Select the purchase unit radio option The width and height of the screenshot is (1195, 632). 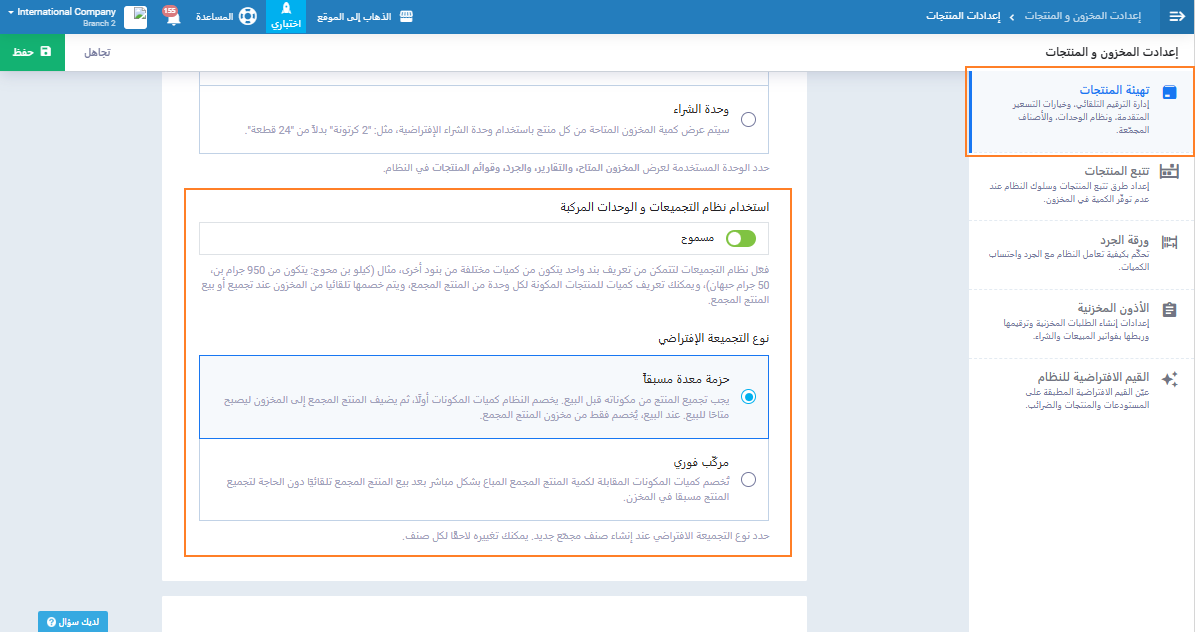point(749,119)
